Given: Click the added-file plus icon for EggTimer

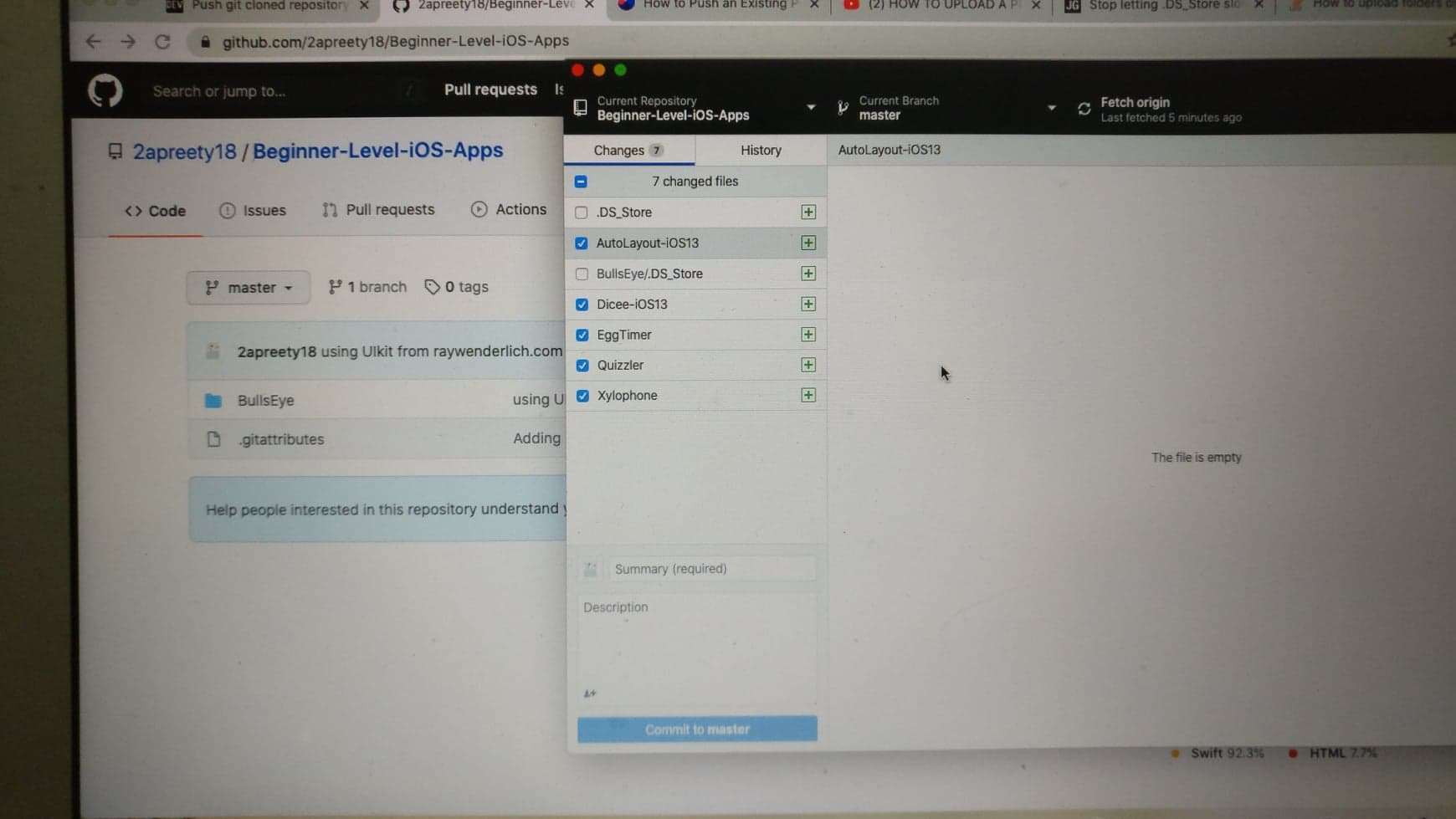Looking at the screenshot, I should [x=808, y=335].
